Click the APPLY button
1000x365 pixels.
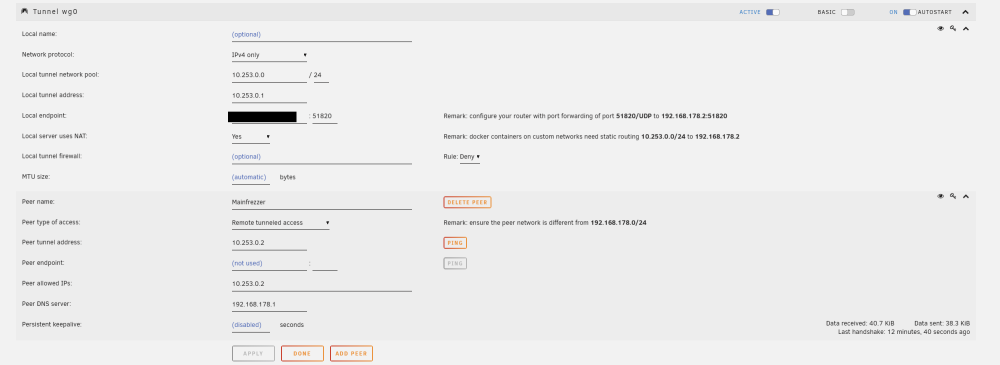[253, 354]
